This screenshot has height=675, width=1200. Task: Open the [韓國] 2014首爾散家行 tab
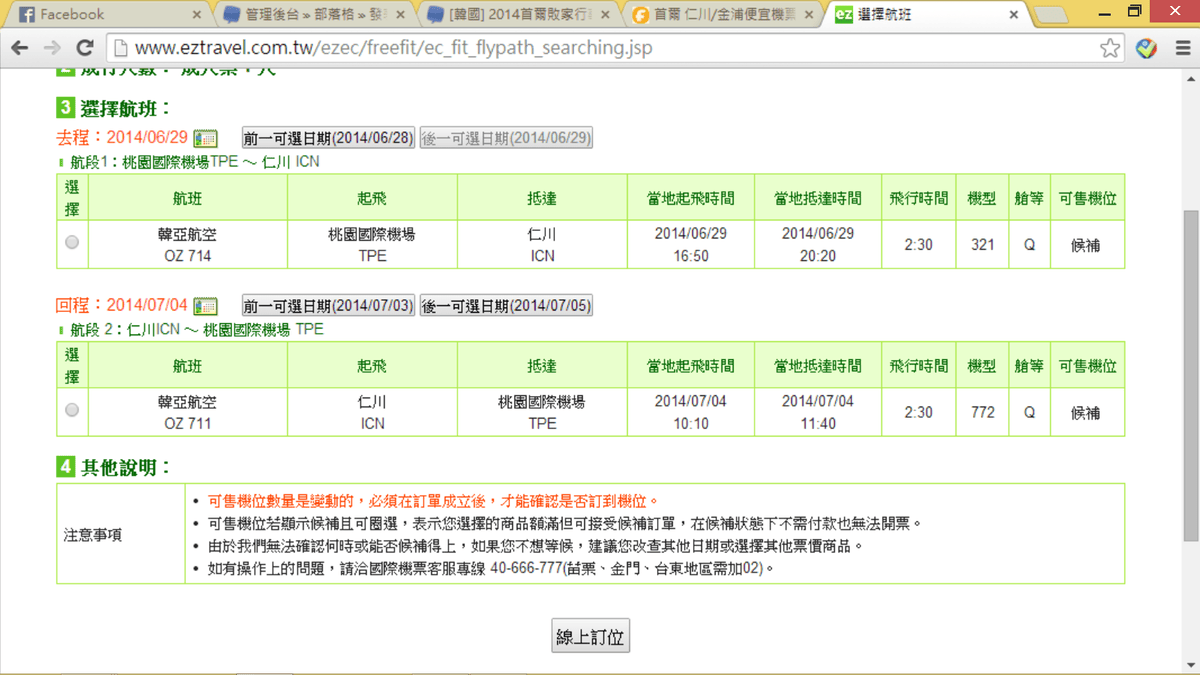[x=515, y=15]
